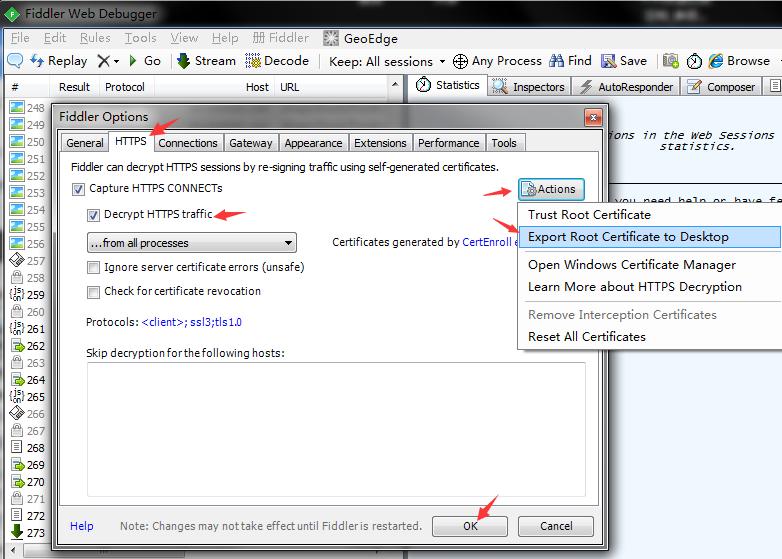782x559 pixels.
Task: Open the View menu
Action: pos(184,38)
